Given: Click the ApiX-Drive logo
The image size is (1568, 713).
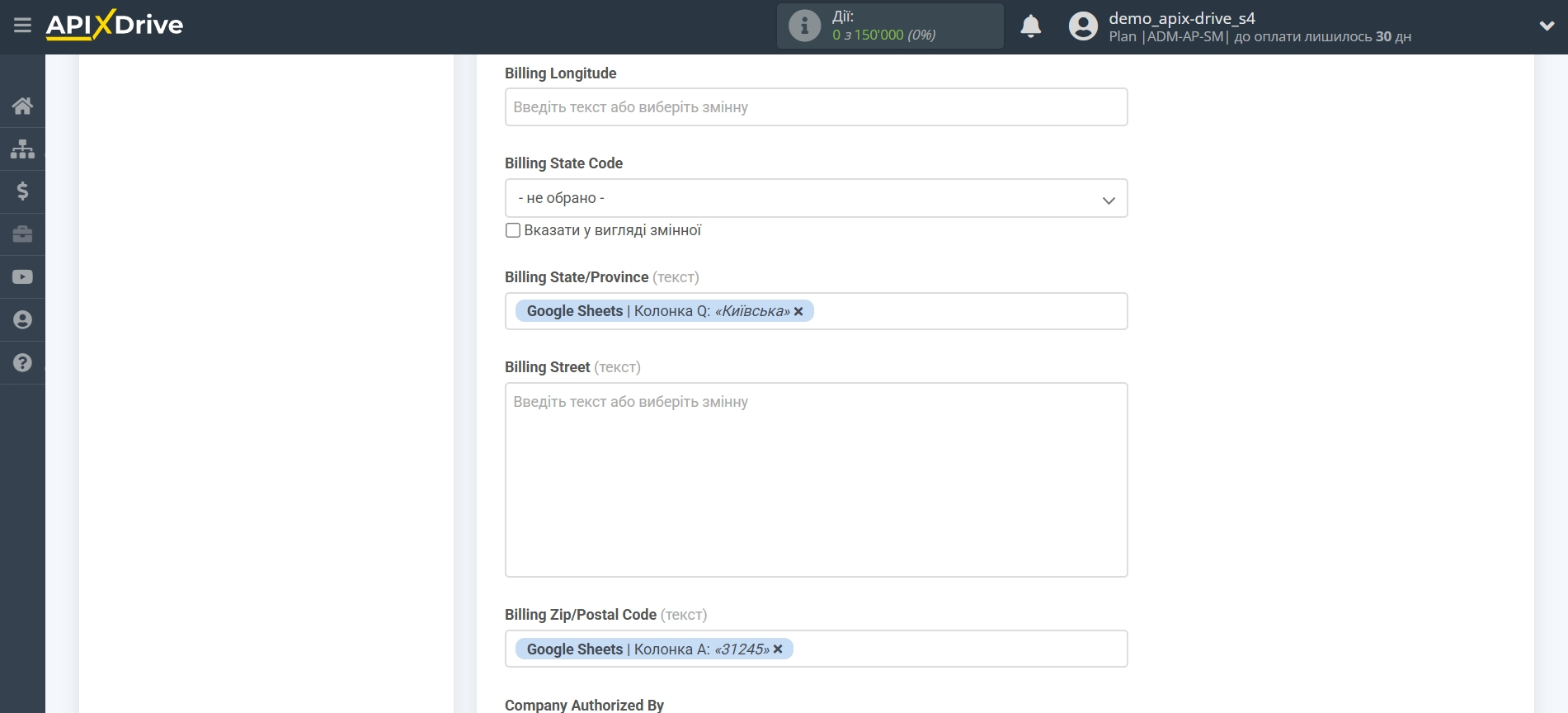Looking at the screenshot, I should pos(115,25).
